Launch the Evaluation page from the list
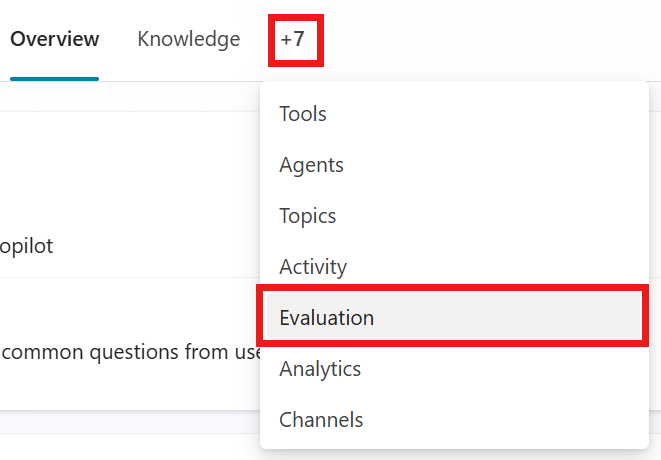 coord(327,318)
